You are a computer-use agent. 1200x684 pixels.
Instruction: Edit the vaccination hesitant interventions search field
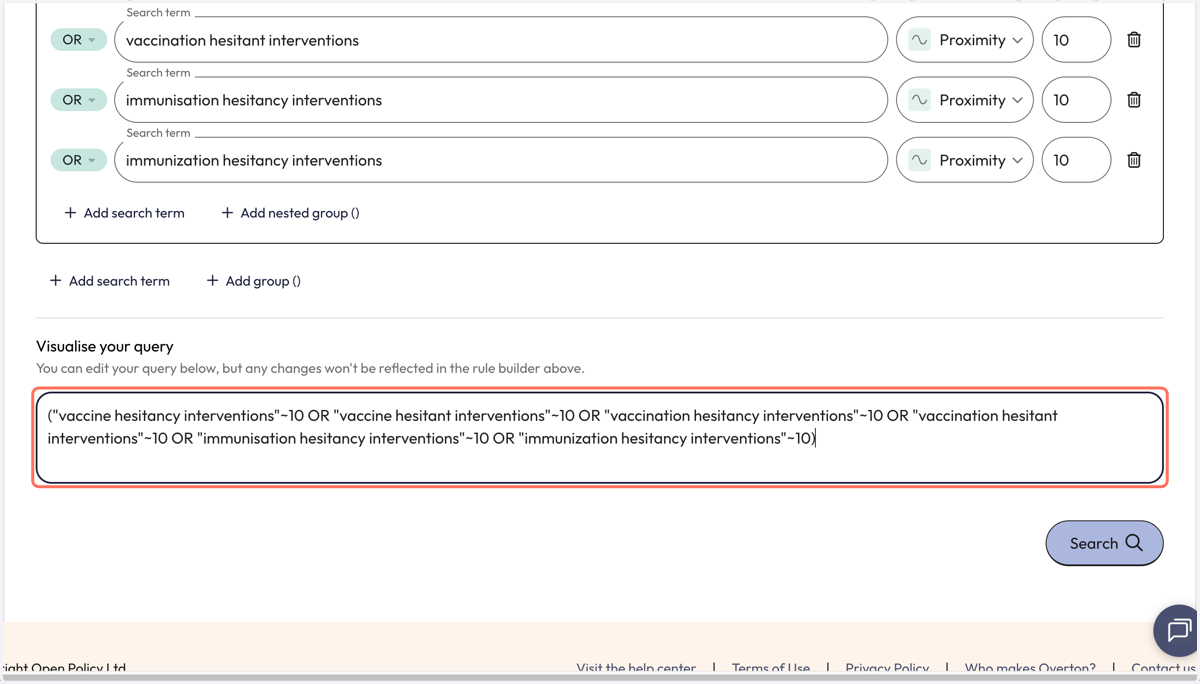(501, 40)
